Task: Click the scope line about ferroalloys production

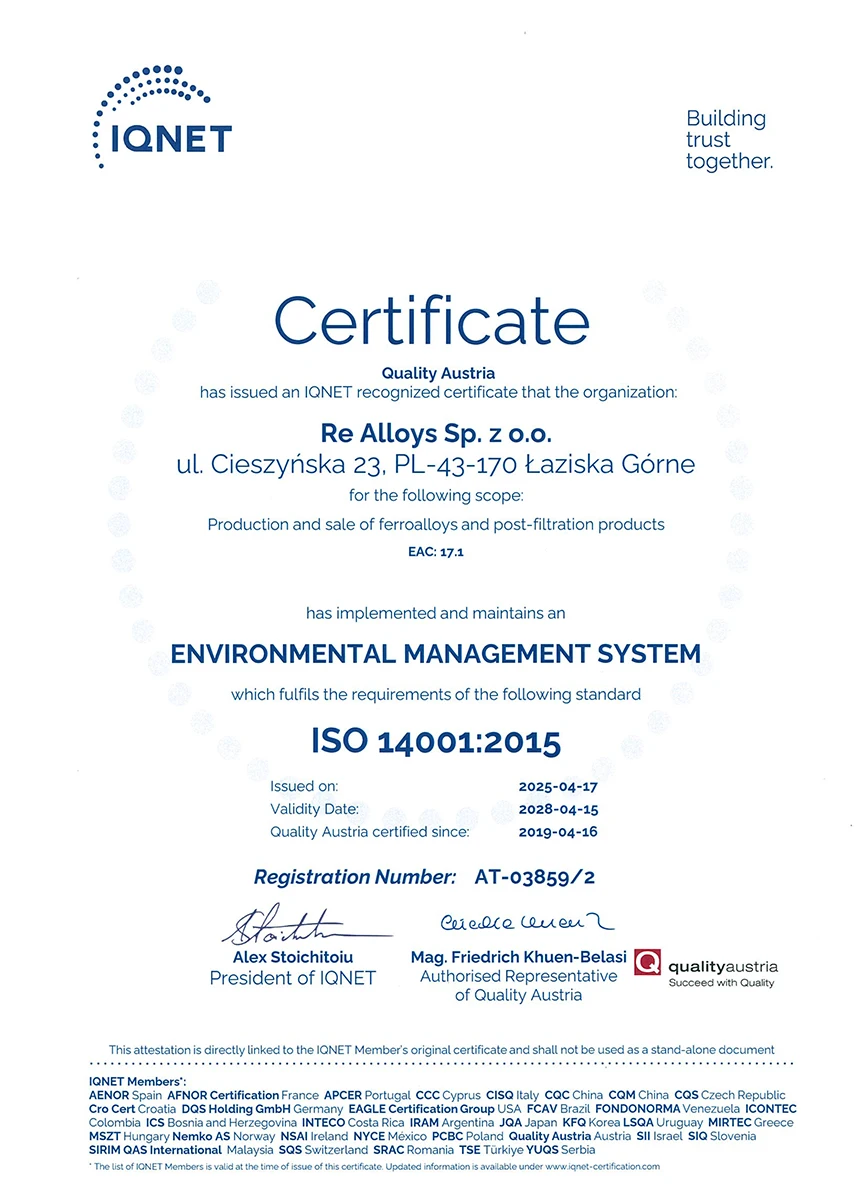Action: (x=435, y=524)
